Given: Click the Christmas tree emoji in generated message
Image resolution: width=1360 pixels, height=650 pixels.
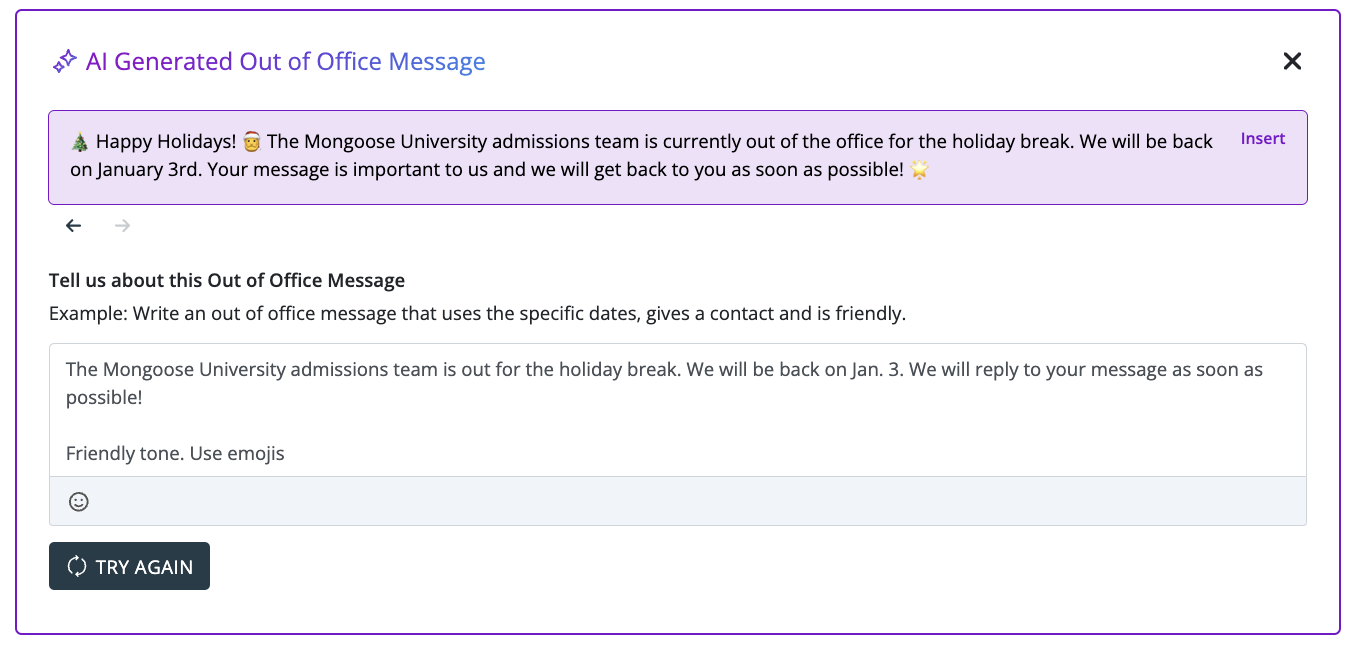Looking at the screenshot, I should (80, 142).
